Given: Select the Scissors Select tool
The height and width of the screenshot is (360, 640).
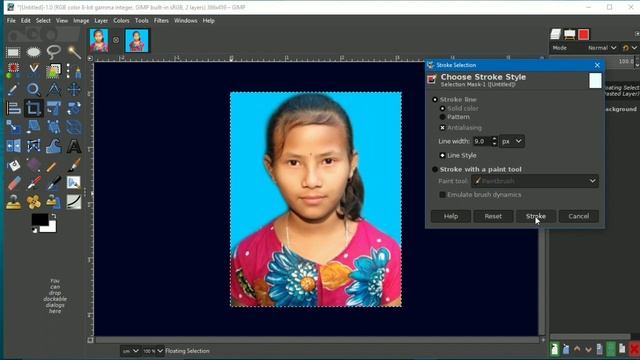Looking at the screenshot, I should tap(33, 70).
